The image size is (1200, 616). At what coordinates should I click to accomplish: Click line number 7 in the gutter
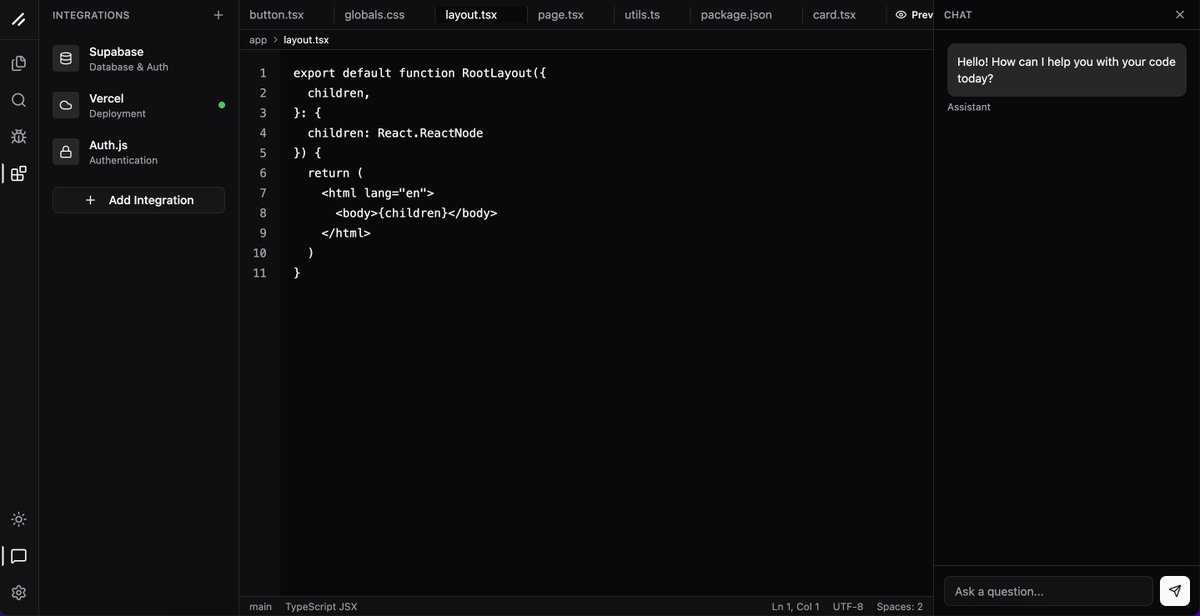point(262,193)
